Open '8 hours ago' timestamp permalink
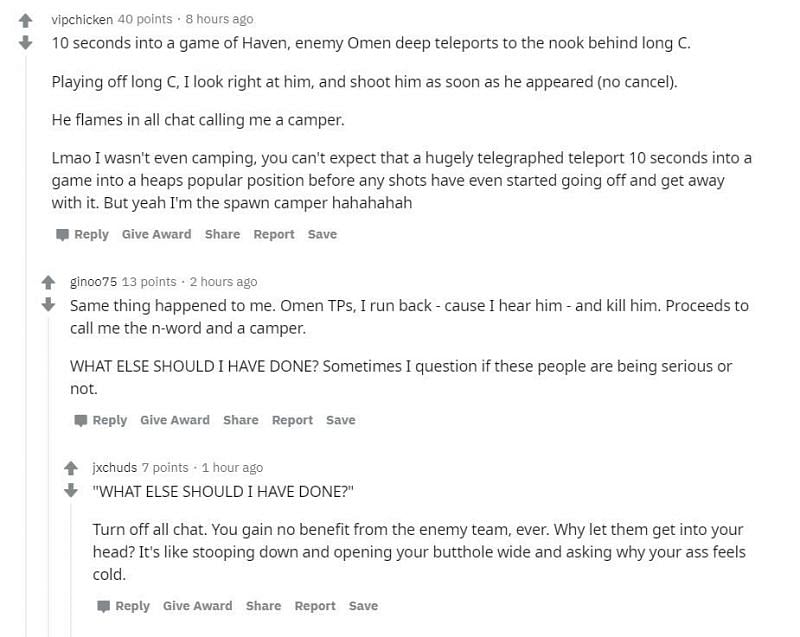 click(219, 19)
